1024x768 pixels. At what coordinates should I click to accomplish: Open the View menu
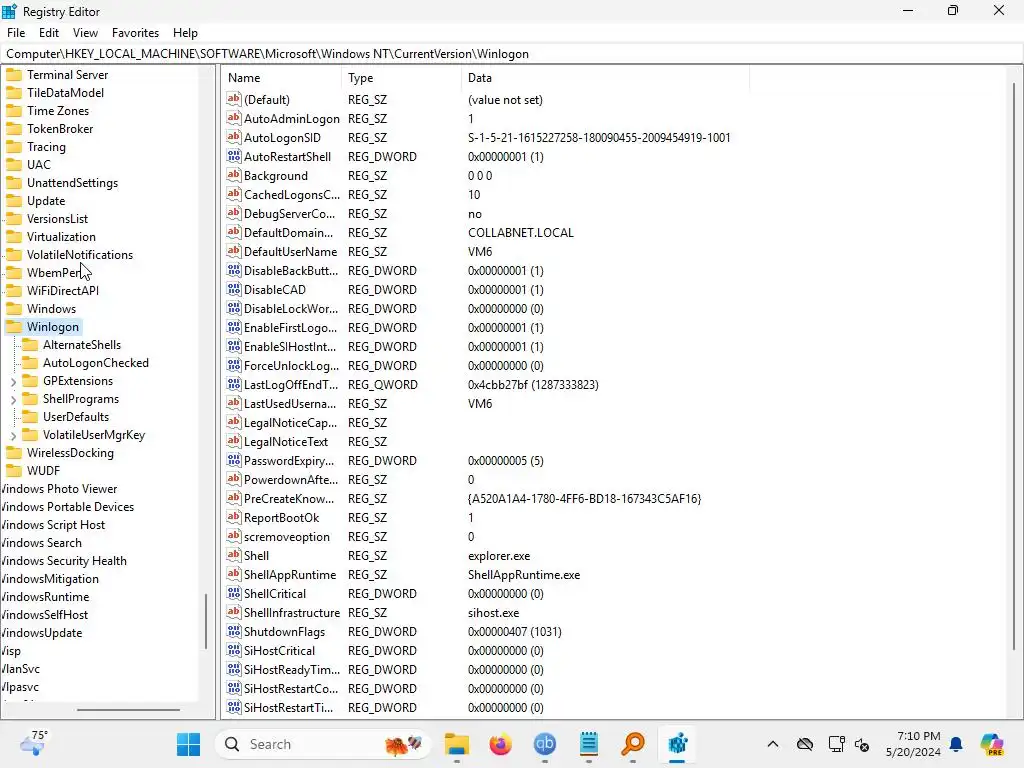tap(85, 33)
